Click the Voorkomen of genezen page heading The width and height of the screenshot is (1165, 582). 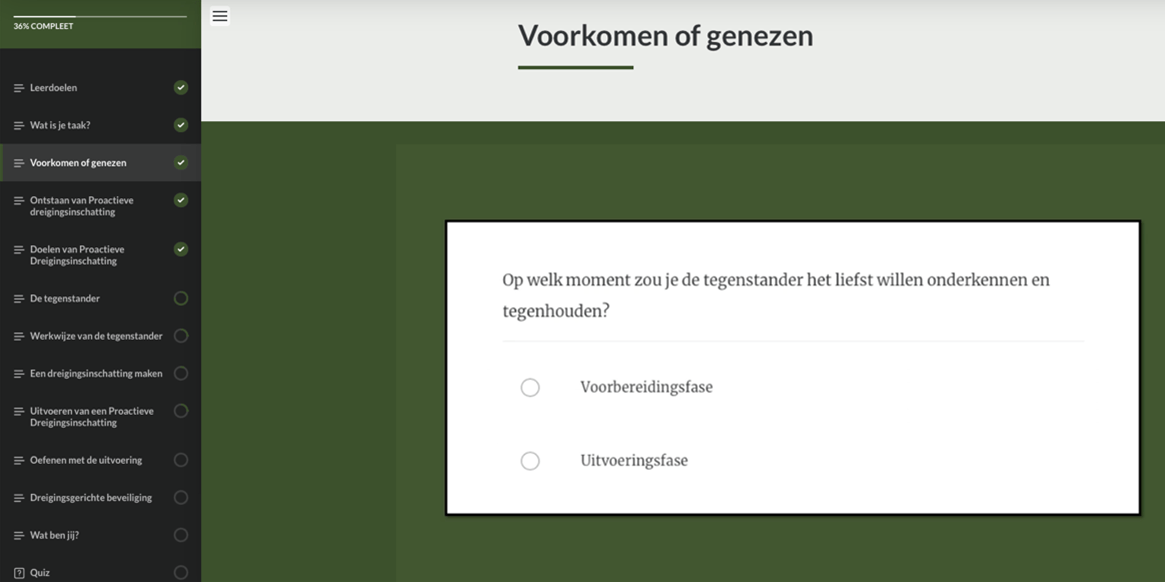pos(665,36)
